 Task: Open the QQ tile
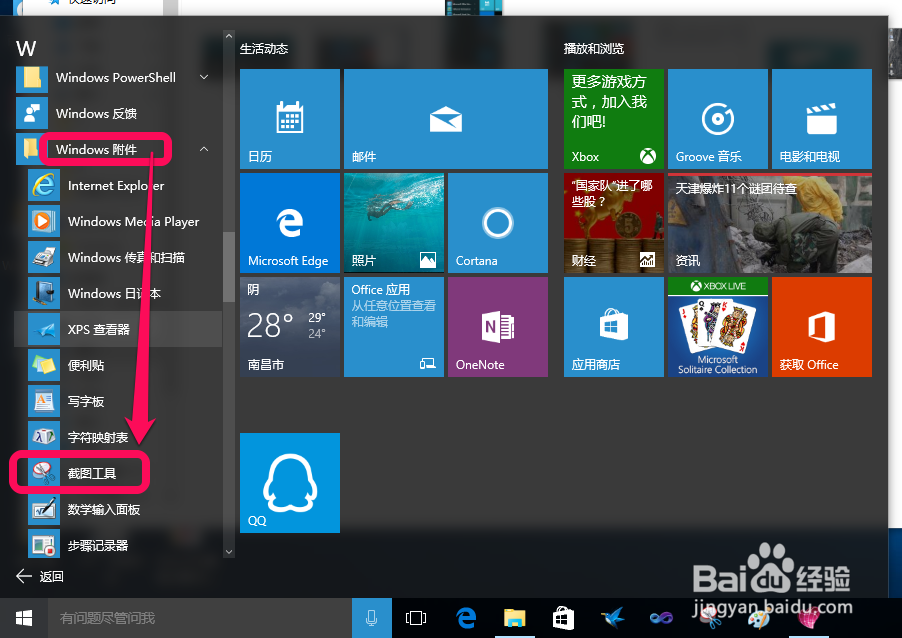pos(289,483)
